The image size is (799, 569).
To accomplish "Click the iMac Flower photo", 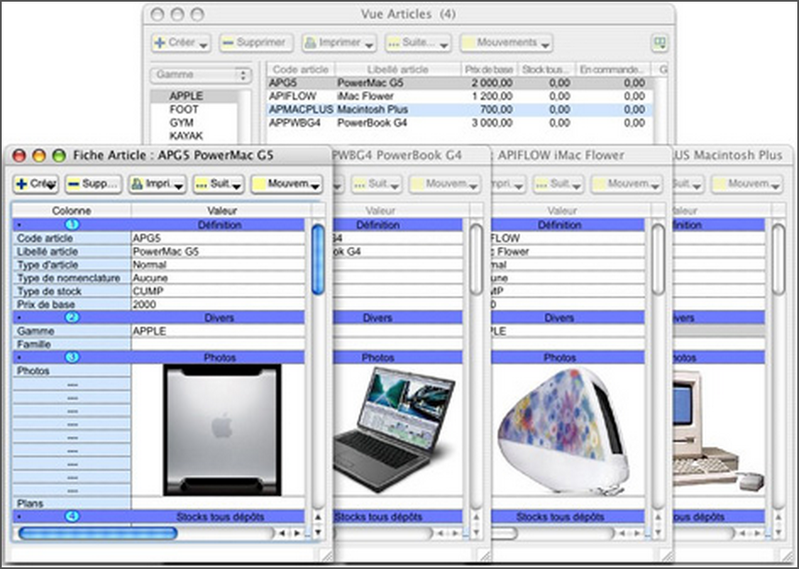I will click(x=563, y=430).
